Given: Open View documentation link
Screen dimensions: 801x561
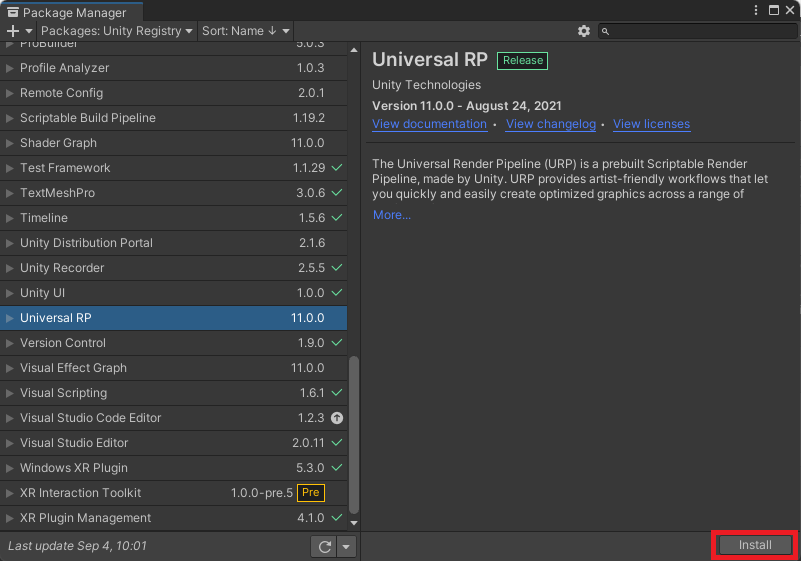Looking at the screenshot, I should (x=429, y=124).
